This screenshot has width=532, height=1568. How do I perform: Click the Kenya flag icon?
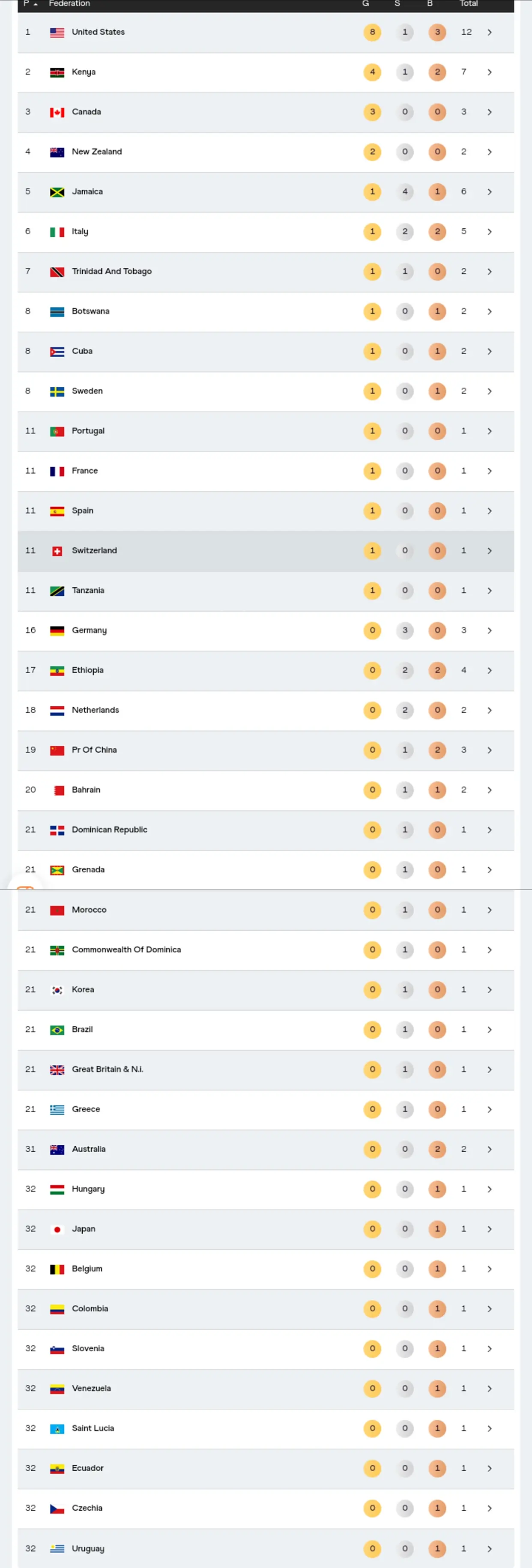pyautogui.click(x=57, y=72)
